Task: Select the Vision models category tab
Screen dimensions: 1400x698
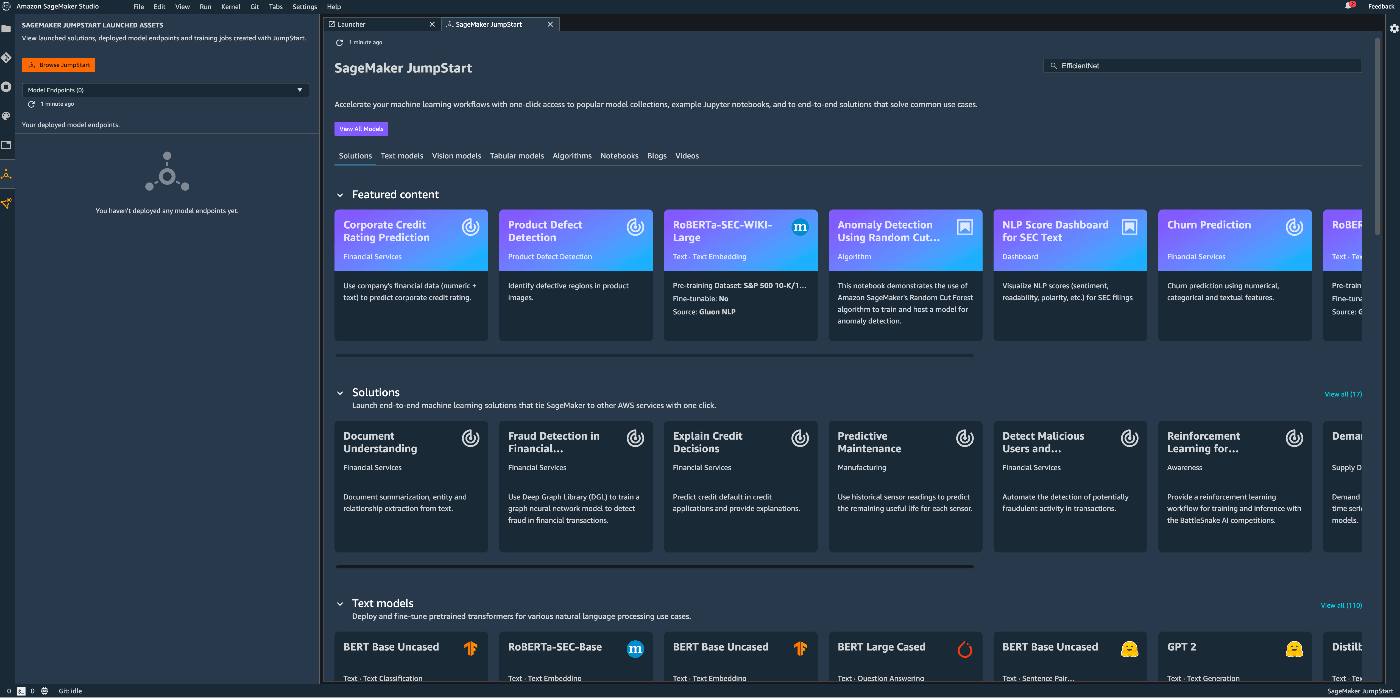Action: [x=456, y=156]
